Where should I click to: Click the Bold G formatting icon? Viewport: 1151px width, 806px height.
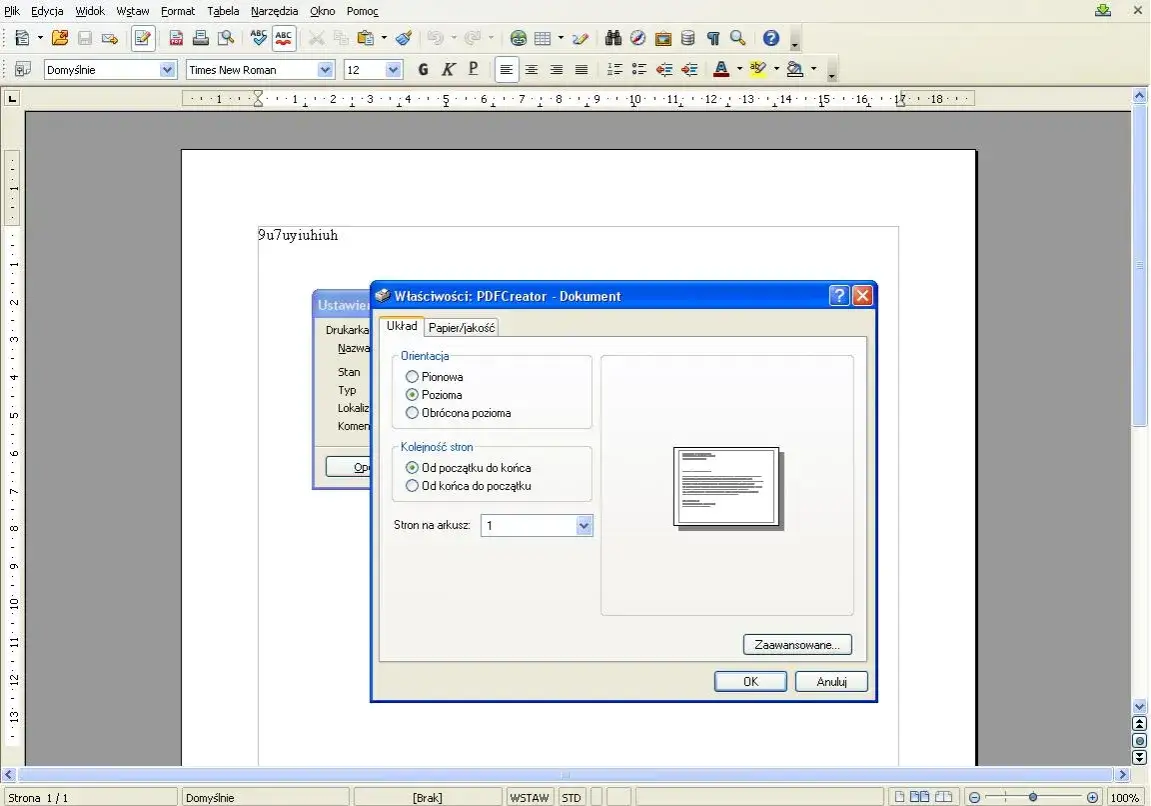click(x=423, y=69)
